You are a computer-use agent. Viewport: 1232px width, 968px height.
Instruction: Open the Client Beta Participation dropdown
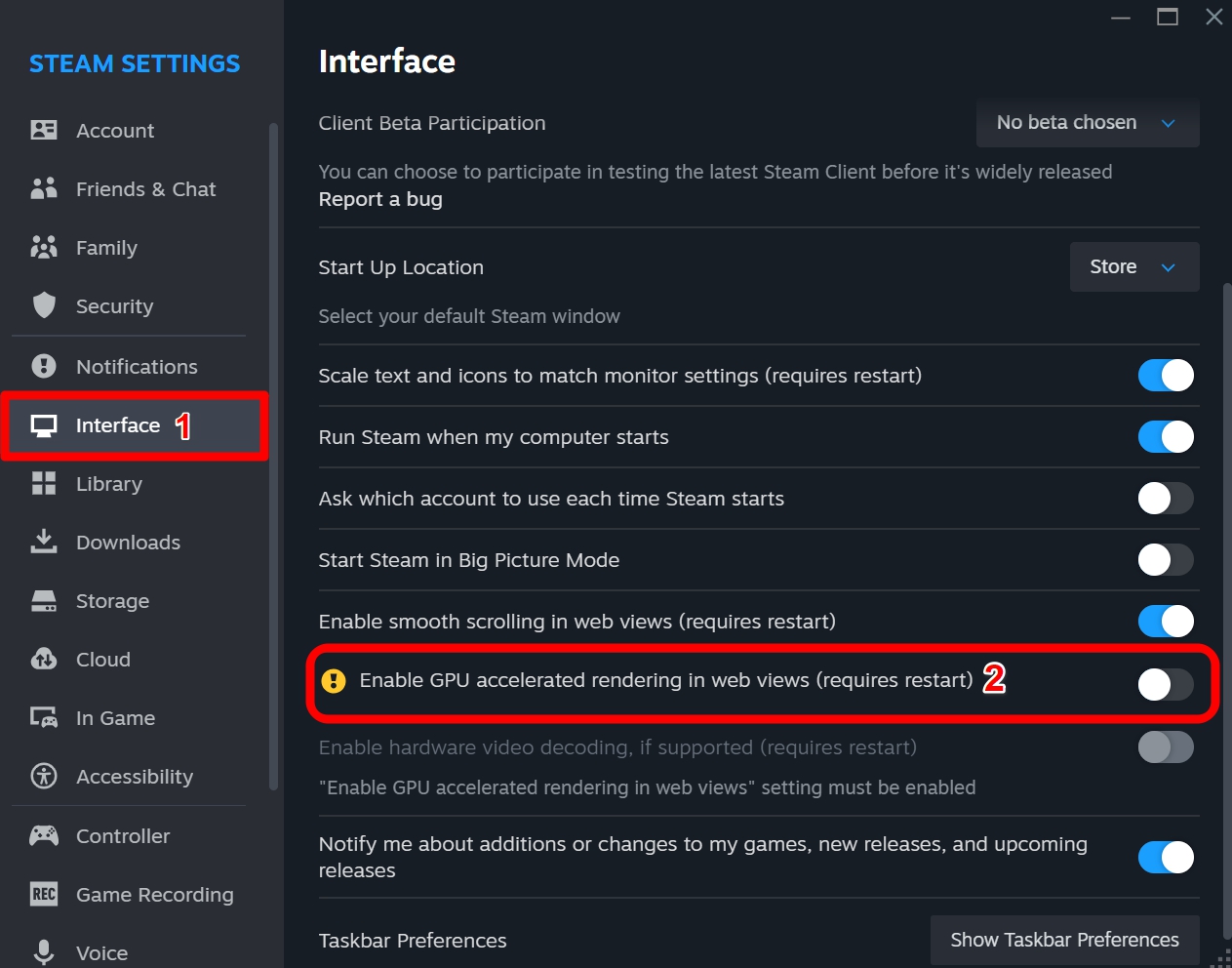tap(1086, 122)
